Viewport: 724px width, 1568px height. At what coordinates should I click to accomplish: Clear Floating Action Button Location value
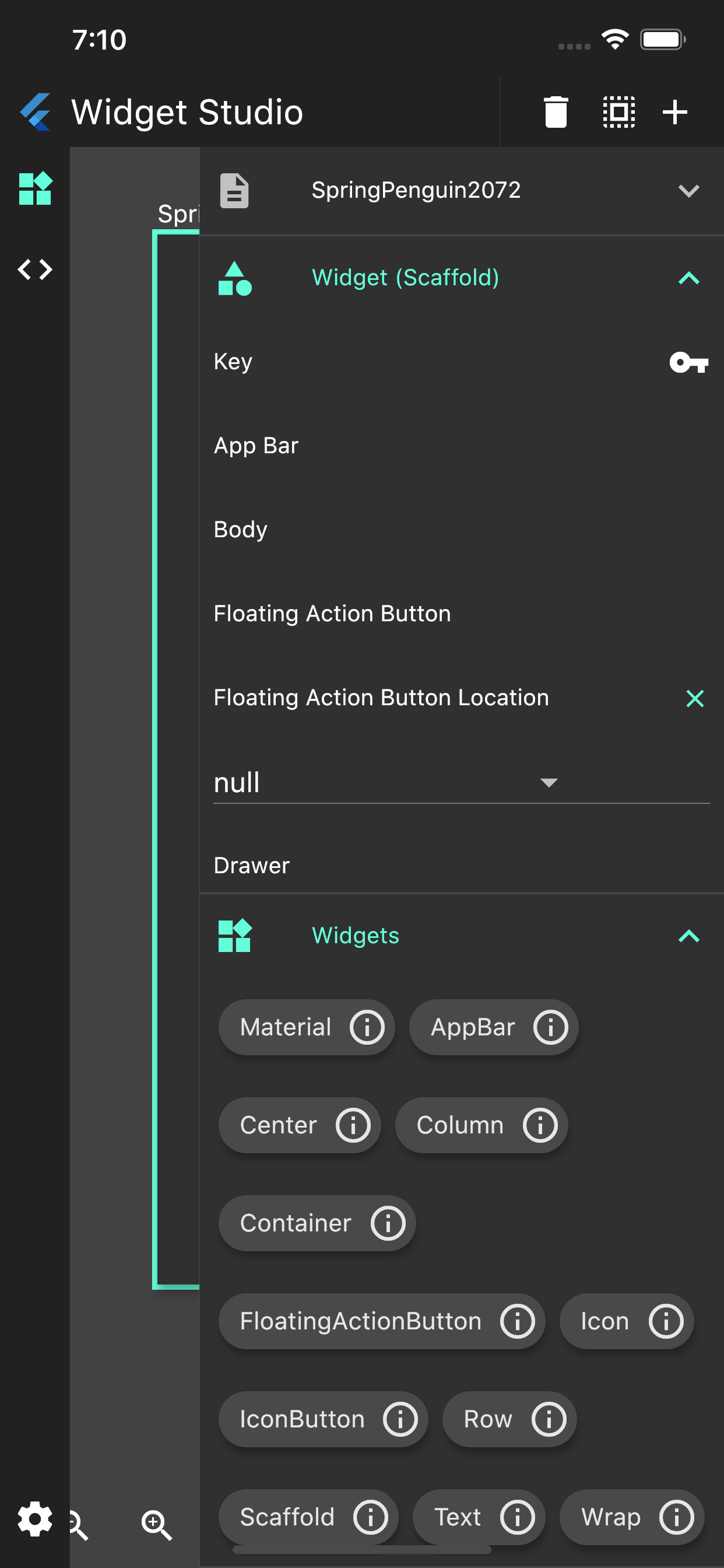pyautogui.click(x=694, y=698)
